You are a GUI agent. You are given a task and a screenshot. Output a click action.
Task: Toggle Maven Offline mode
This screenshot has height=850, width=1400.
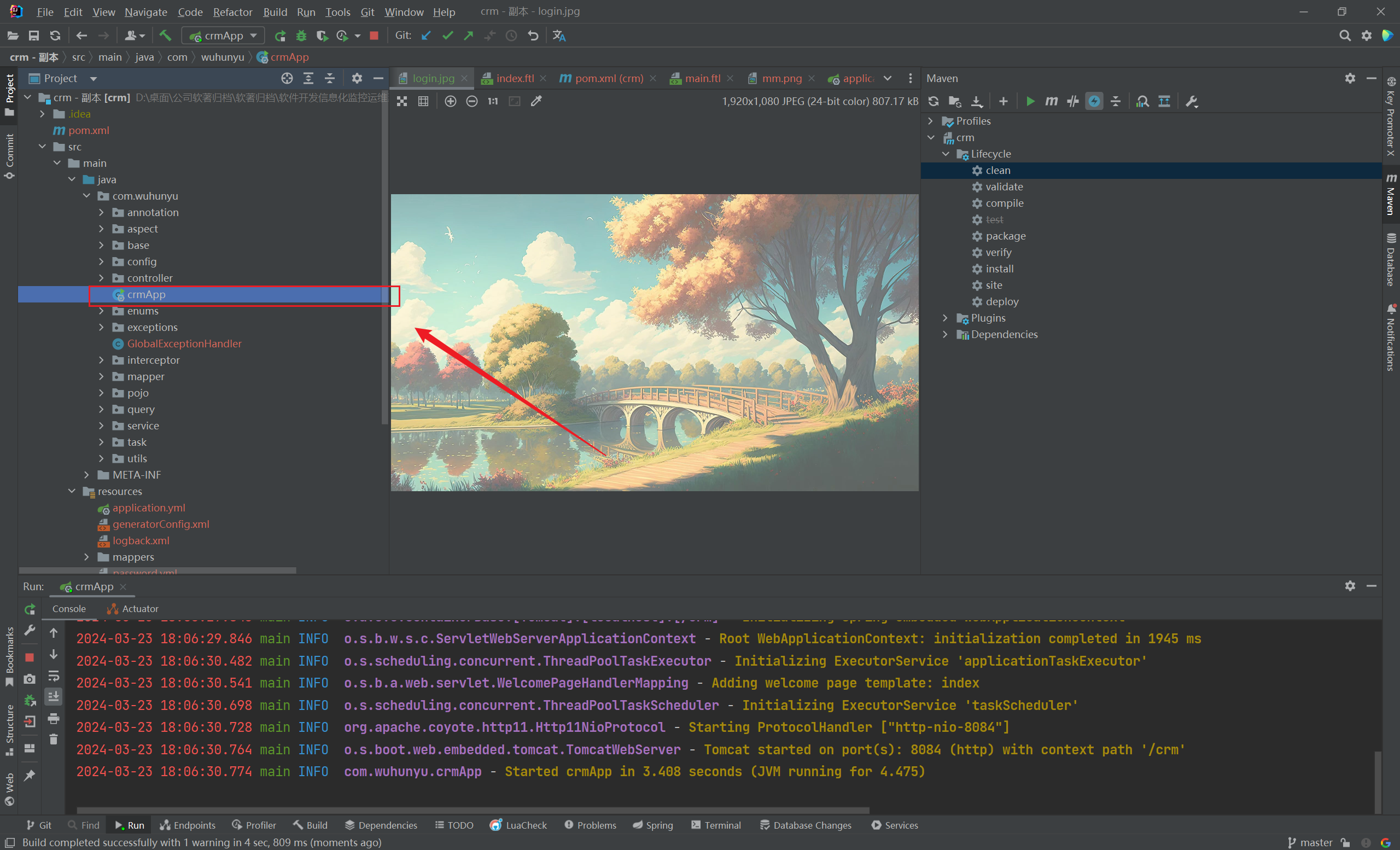click(x=1073, y=101)
